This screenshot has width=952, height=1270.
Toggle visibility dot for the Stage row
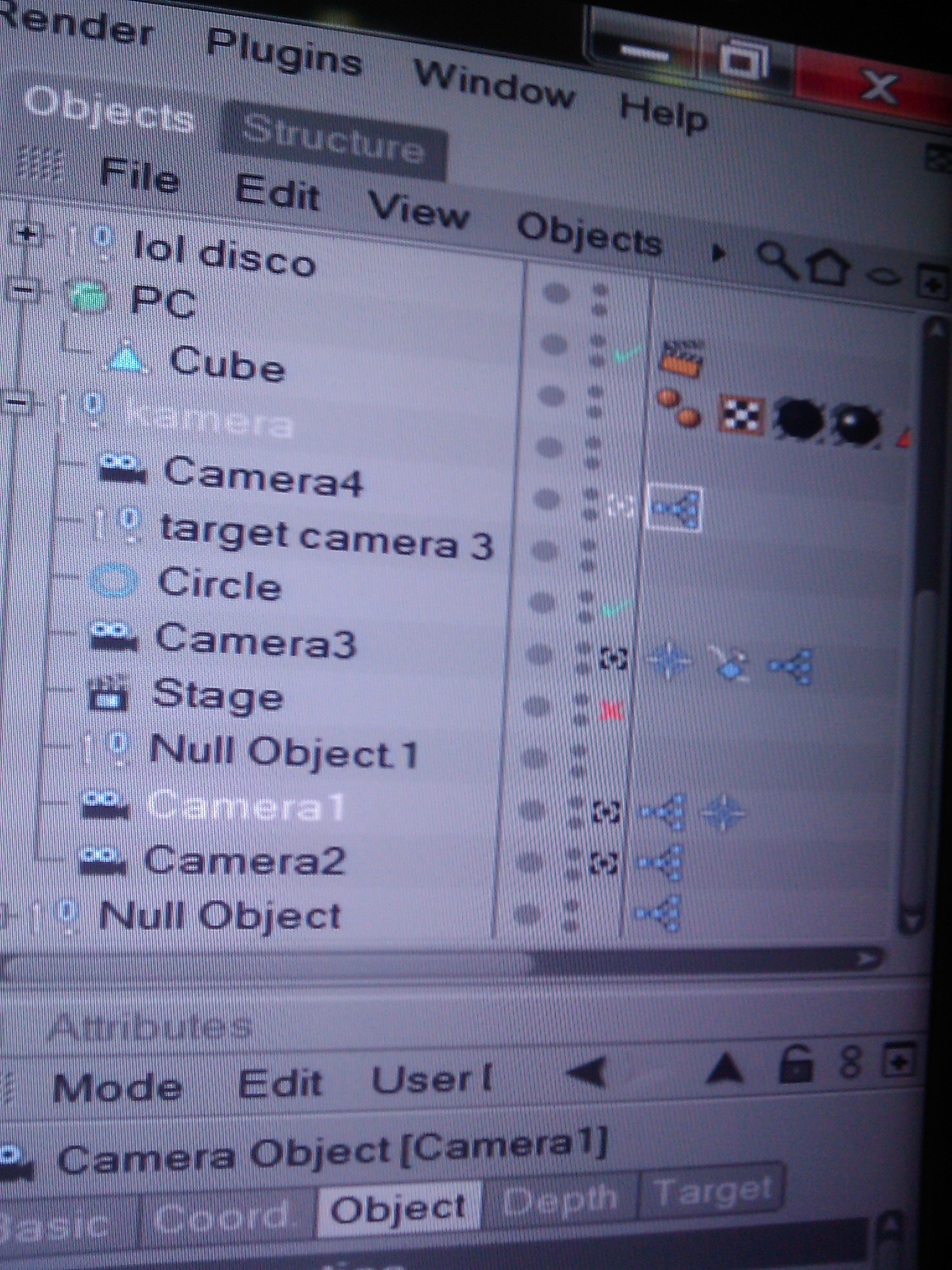537,706
